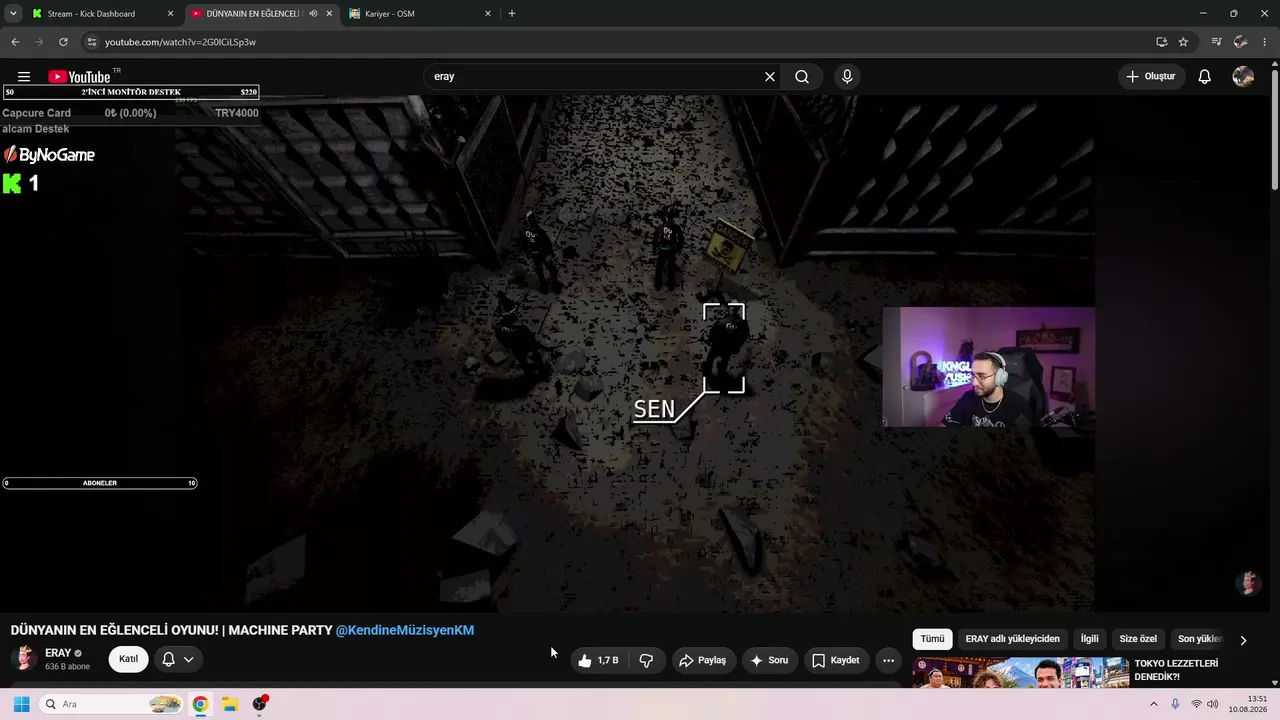Go to the YouTube home logo

point(79,77)
